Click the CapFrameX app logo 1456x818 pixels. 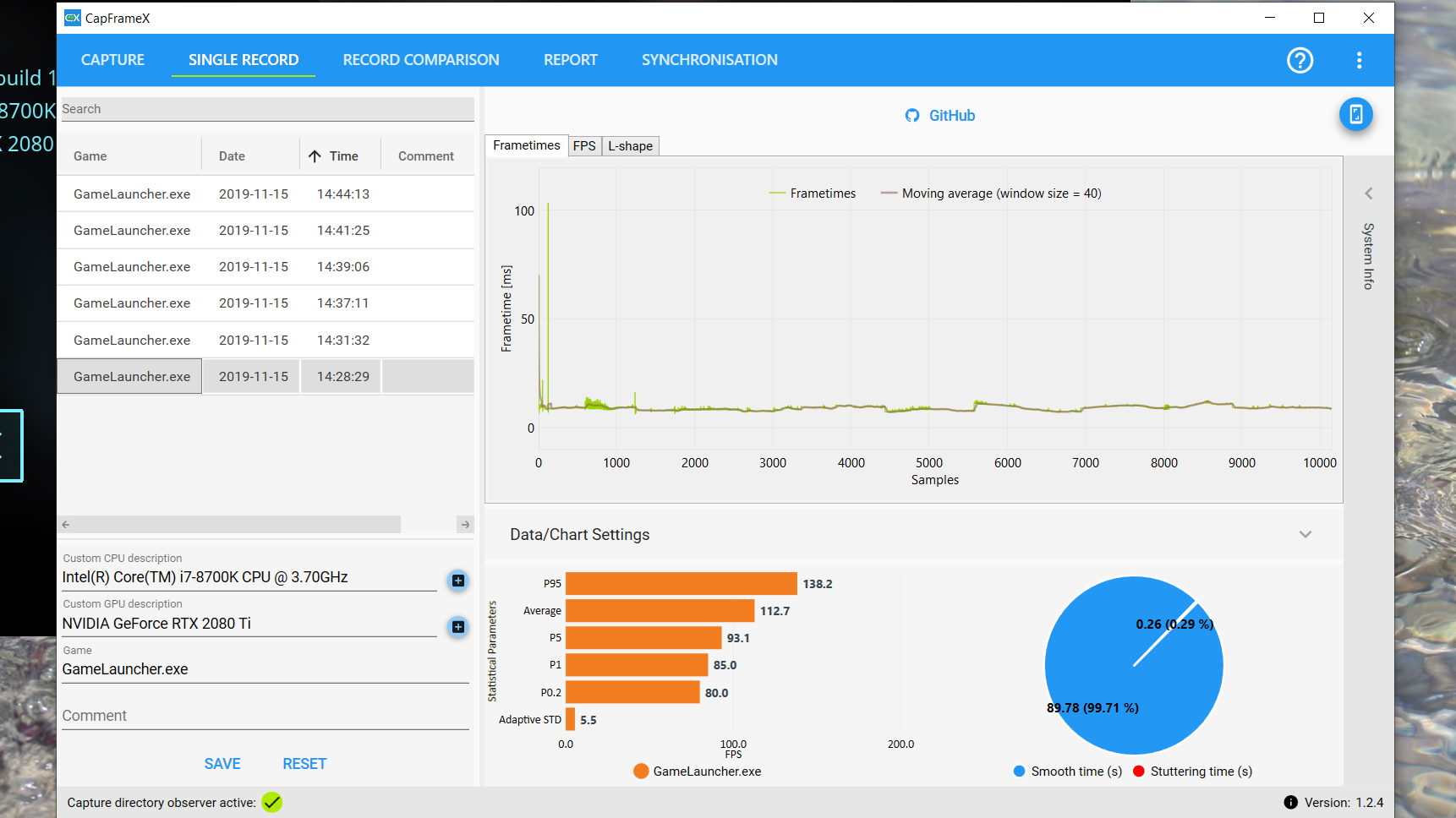73,18
